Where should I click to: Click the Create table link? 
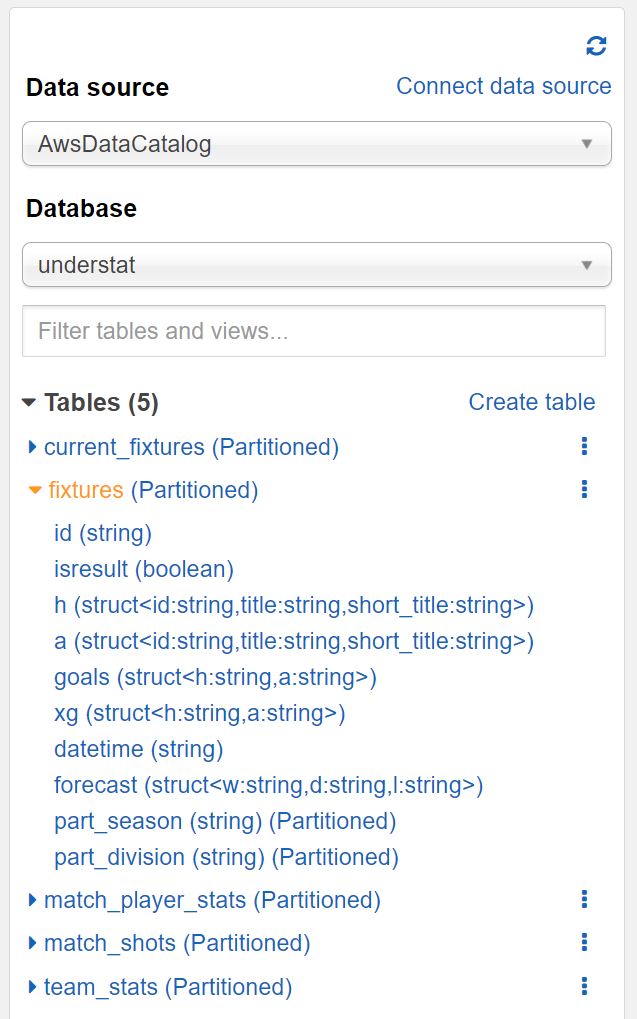pos(531,402)
